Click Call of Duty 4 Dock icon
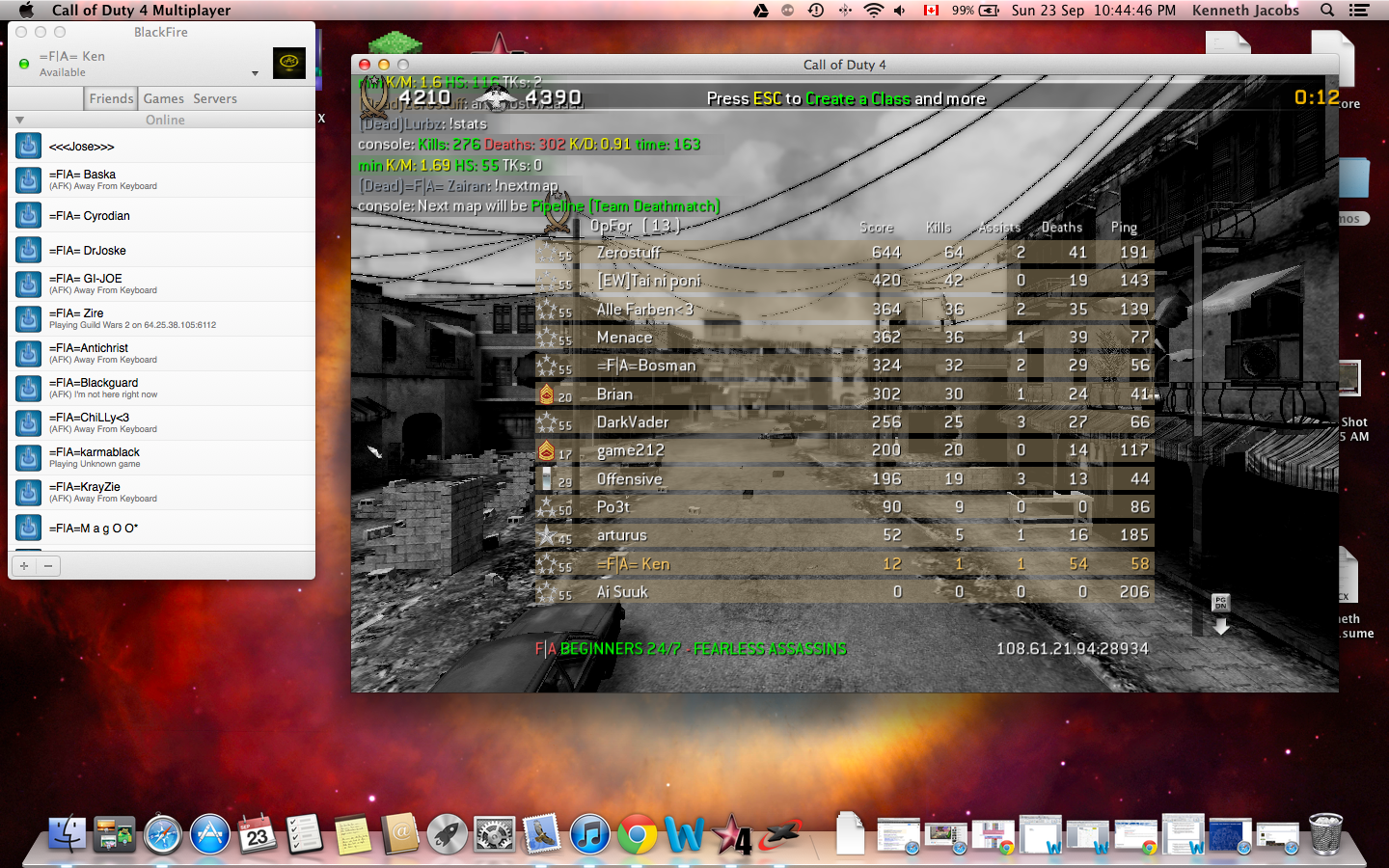 (733, 834)
